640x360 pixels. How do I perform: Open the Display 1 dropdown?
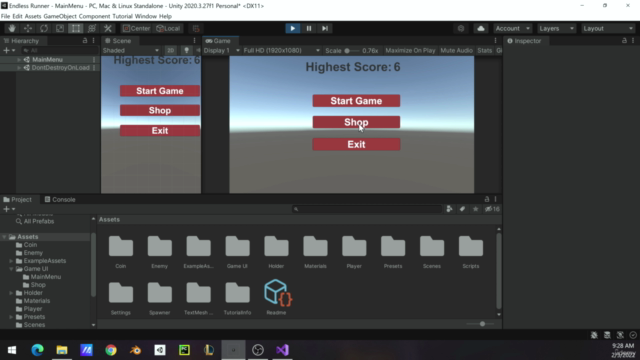[222, 50]
